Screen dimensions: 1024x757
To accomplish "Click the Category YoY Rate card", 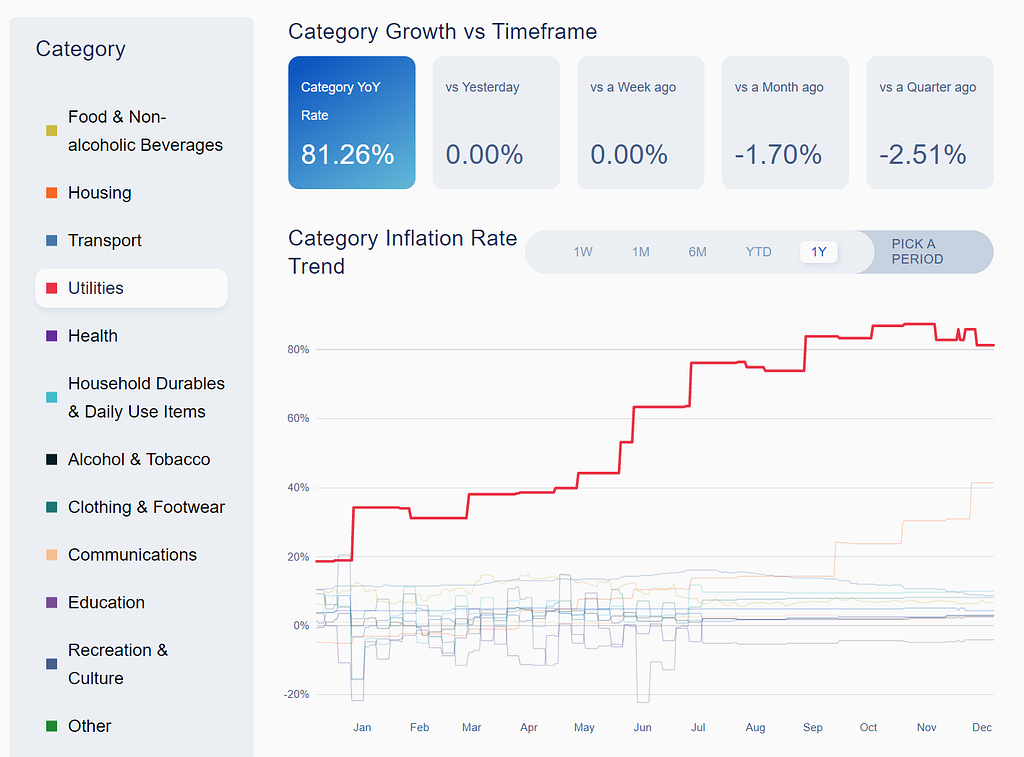I will pos(352,123).
